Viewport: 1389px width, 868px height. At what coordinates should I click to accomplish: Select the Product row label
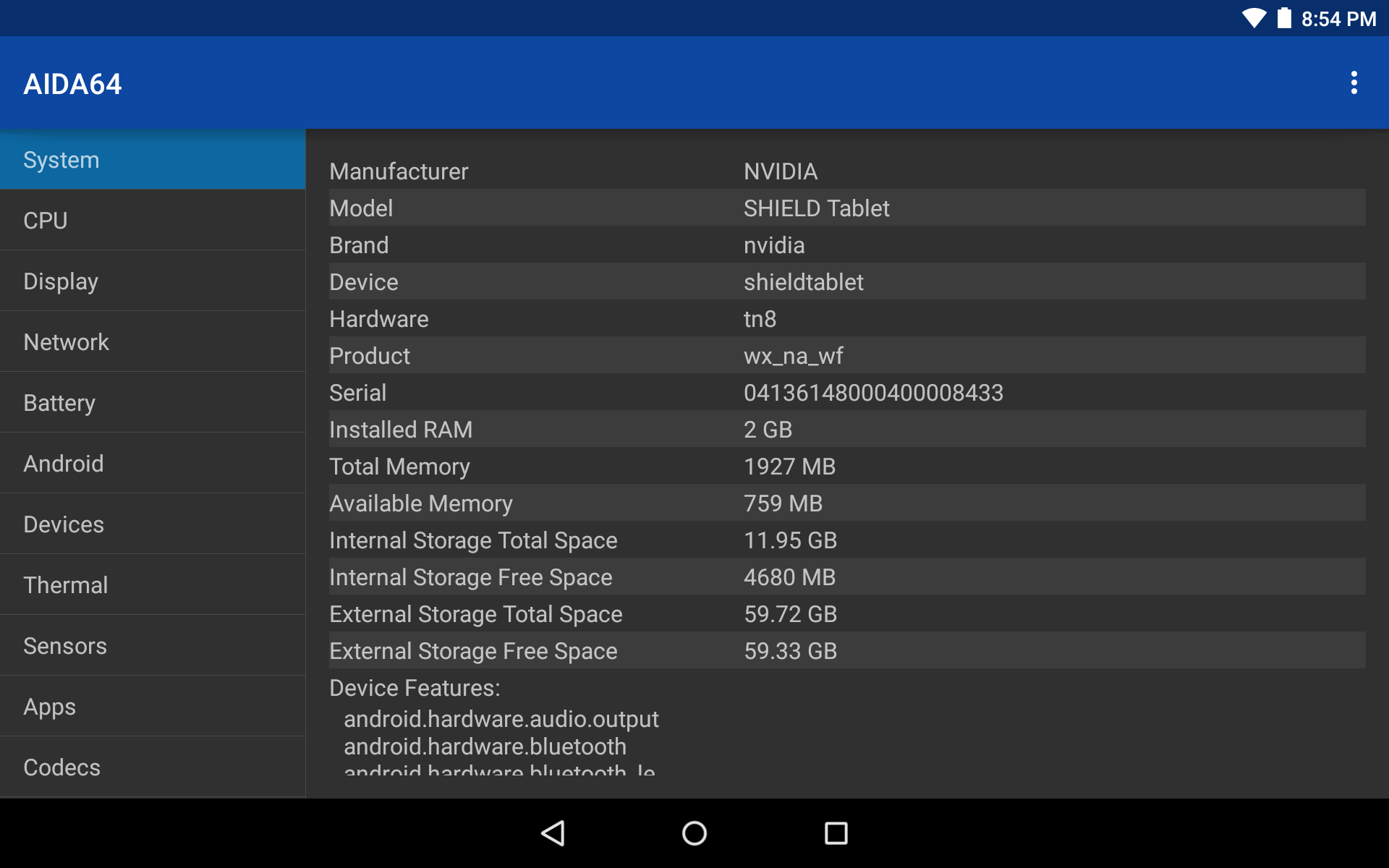point(369,356)
